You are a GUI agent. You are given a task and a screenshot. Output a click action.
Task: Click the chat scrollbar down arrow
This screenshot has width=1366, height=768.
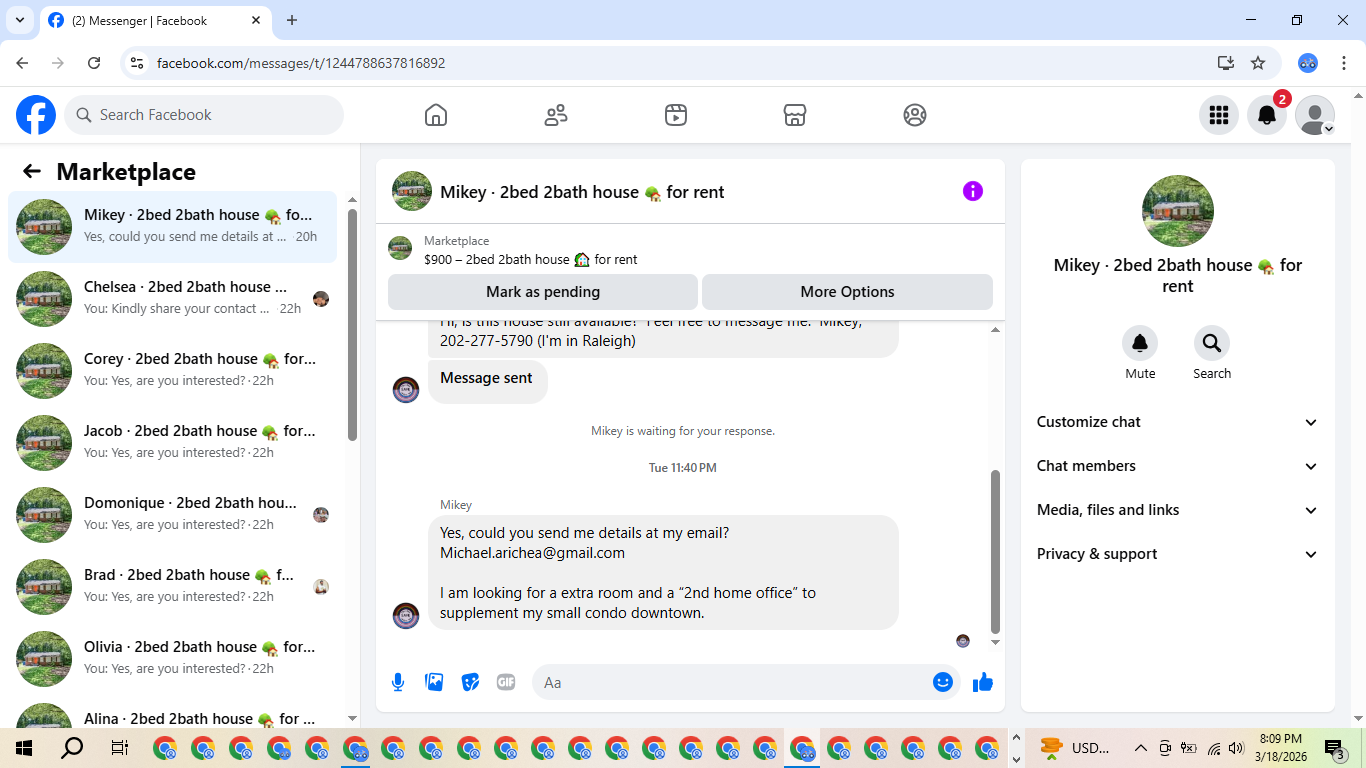995,643
